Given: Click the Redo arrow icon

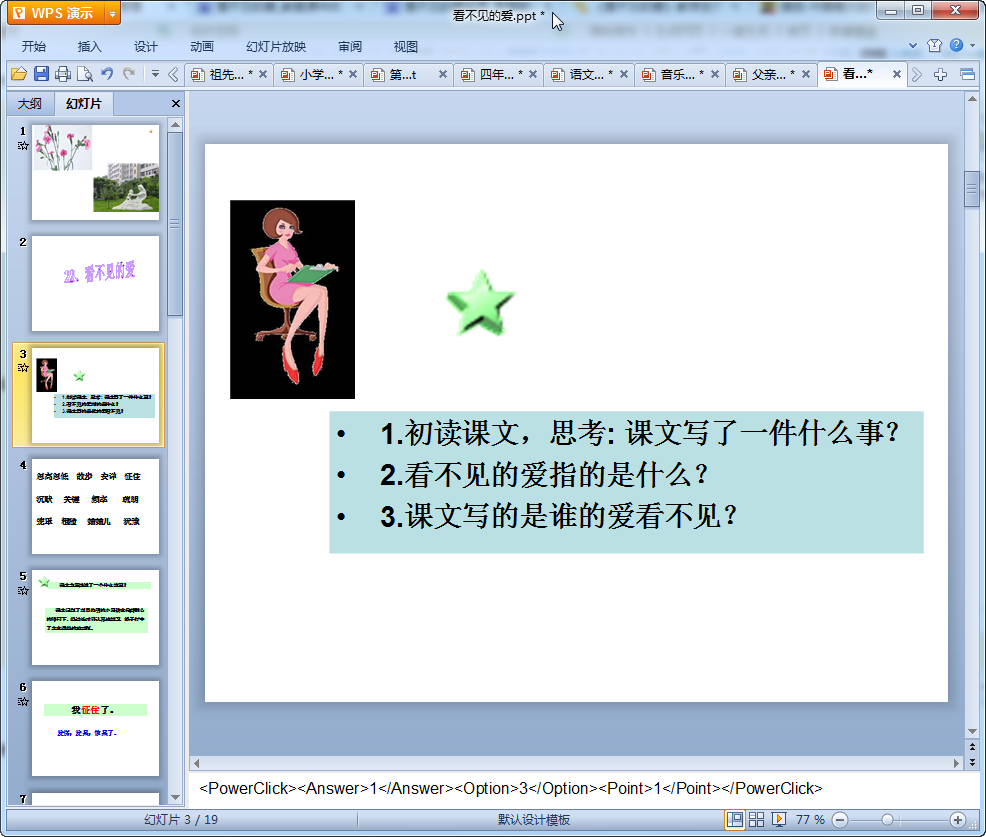Looking at the screenshot, I should click(x=129, y=74).
